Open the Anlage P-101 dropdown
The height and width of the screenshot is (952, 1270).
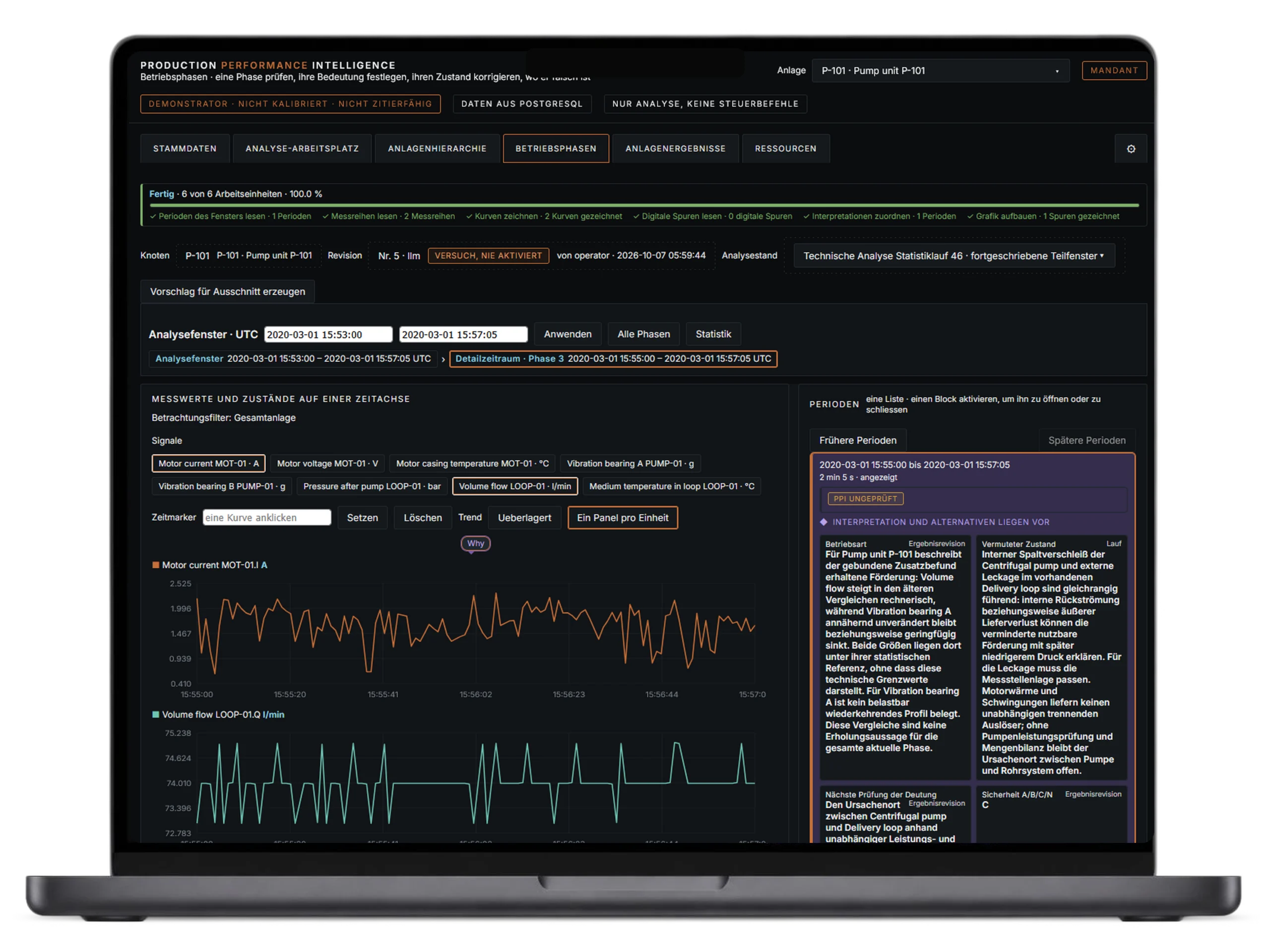tap(941, 70)
